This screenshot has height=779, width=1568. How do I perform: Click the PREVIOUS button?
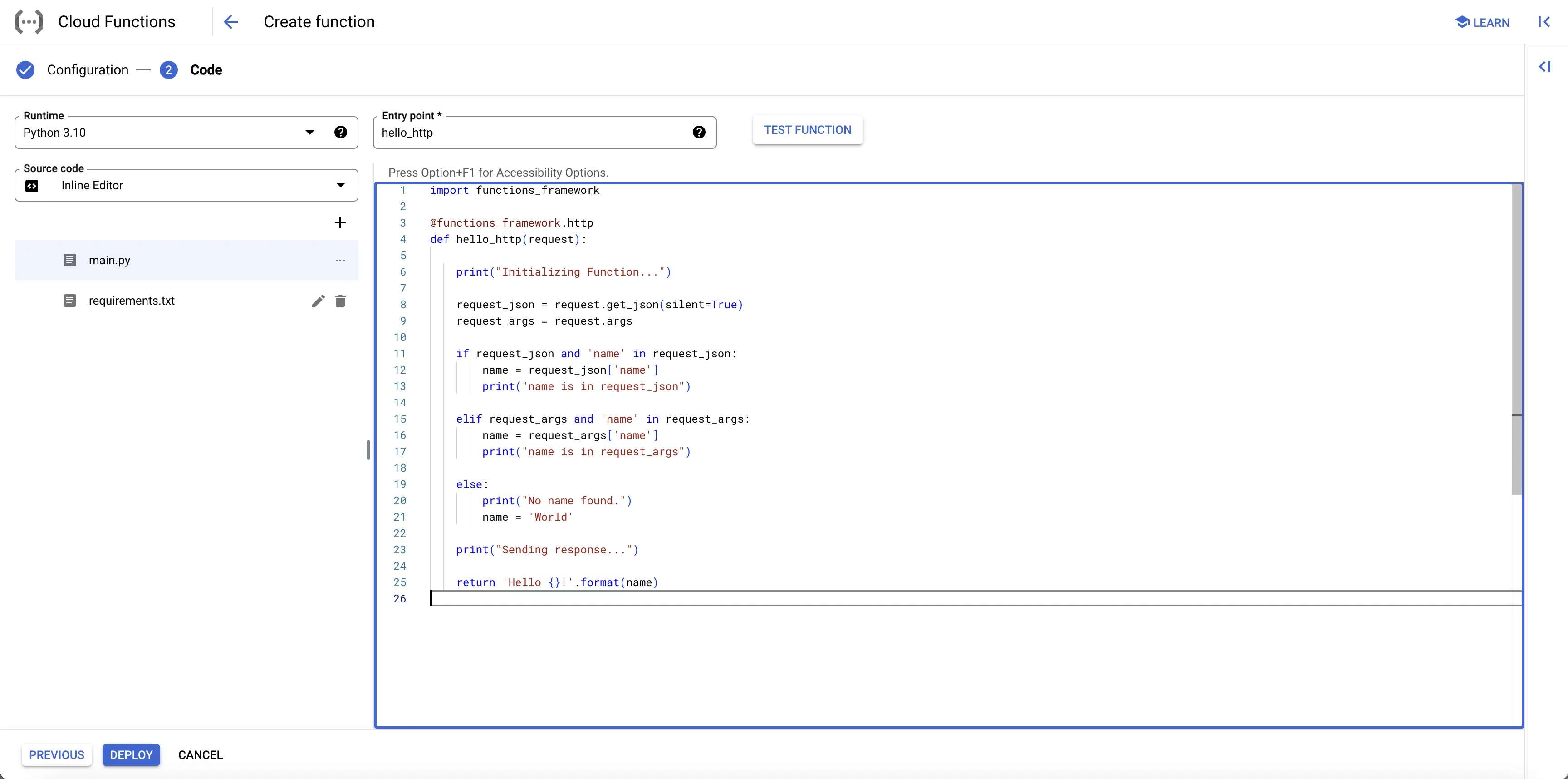coord(57,755)
